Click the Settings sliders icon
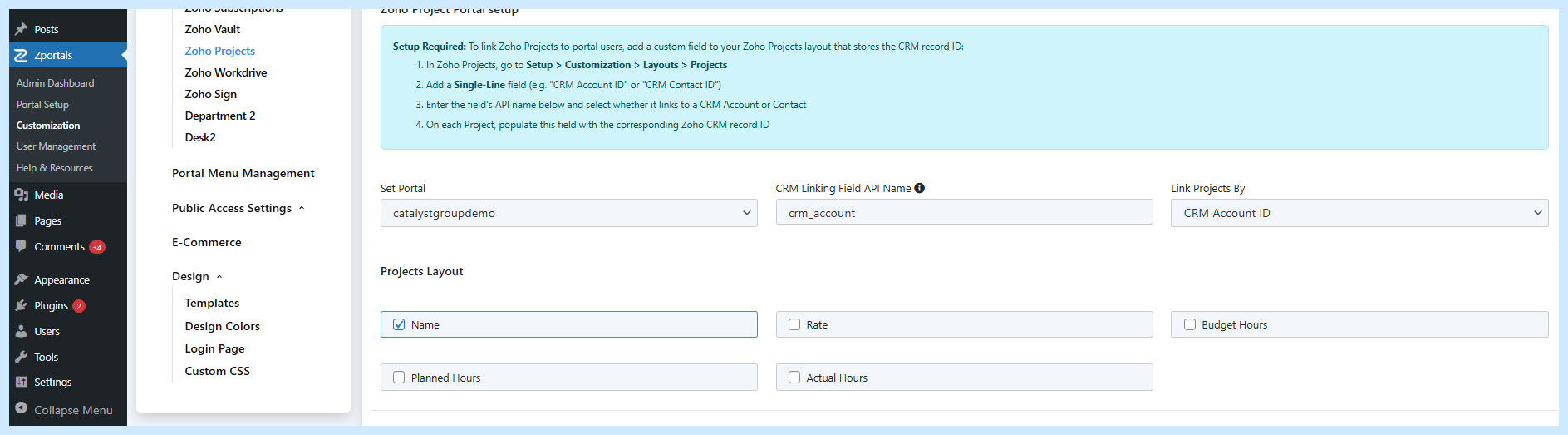 point(22,382)
